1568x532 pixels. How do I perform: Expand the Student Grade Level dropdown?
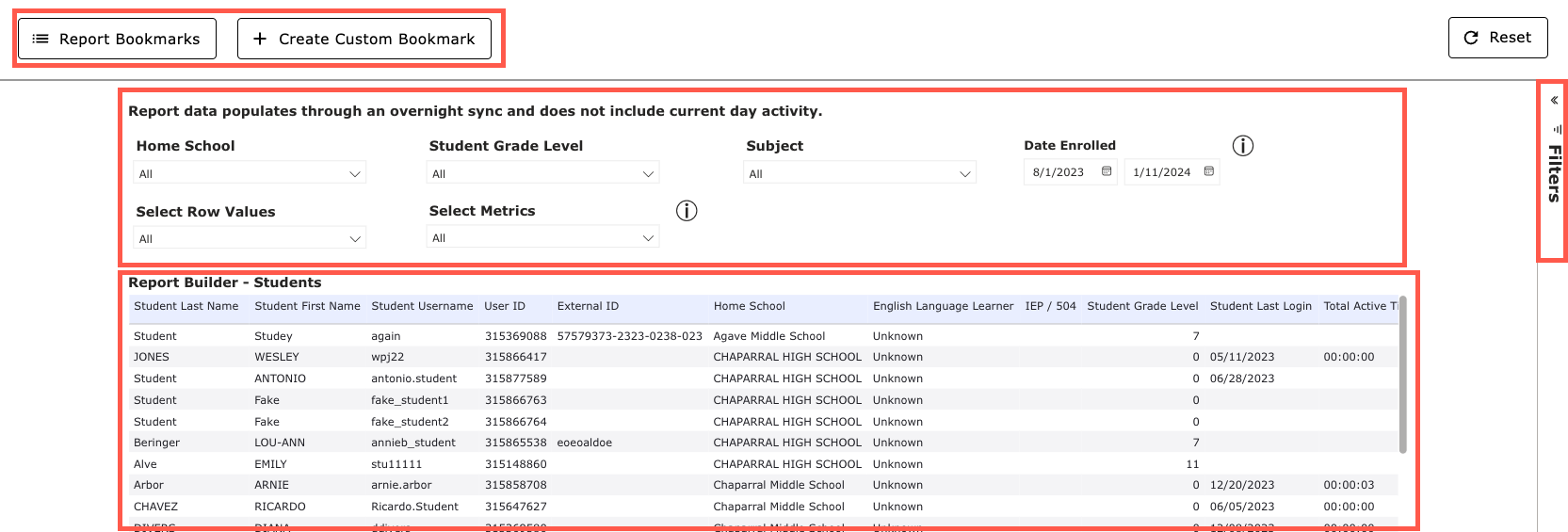coord(542,173)
